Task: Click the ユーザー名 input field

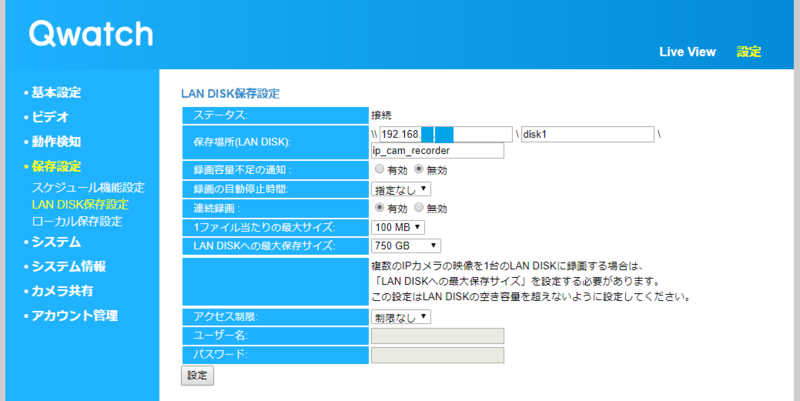Action: click(x=437, y=336)
